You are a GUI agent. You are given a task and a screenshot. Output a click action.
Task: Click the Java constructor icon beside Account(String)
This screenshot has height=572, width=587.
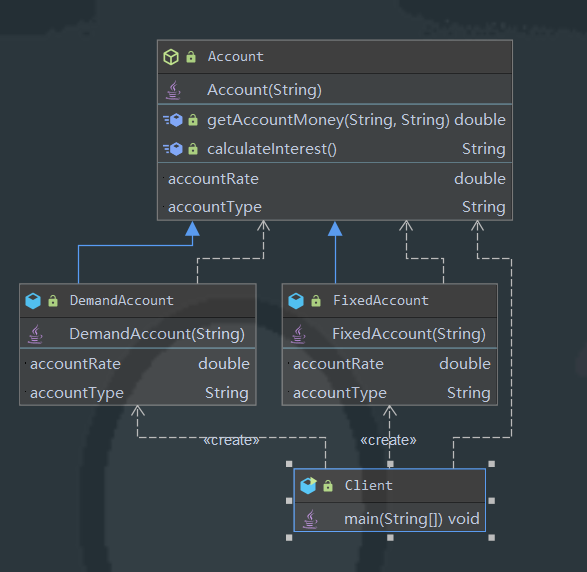coord(173,90)
